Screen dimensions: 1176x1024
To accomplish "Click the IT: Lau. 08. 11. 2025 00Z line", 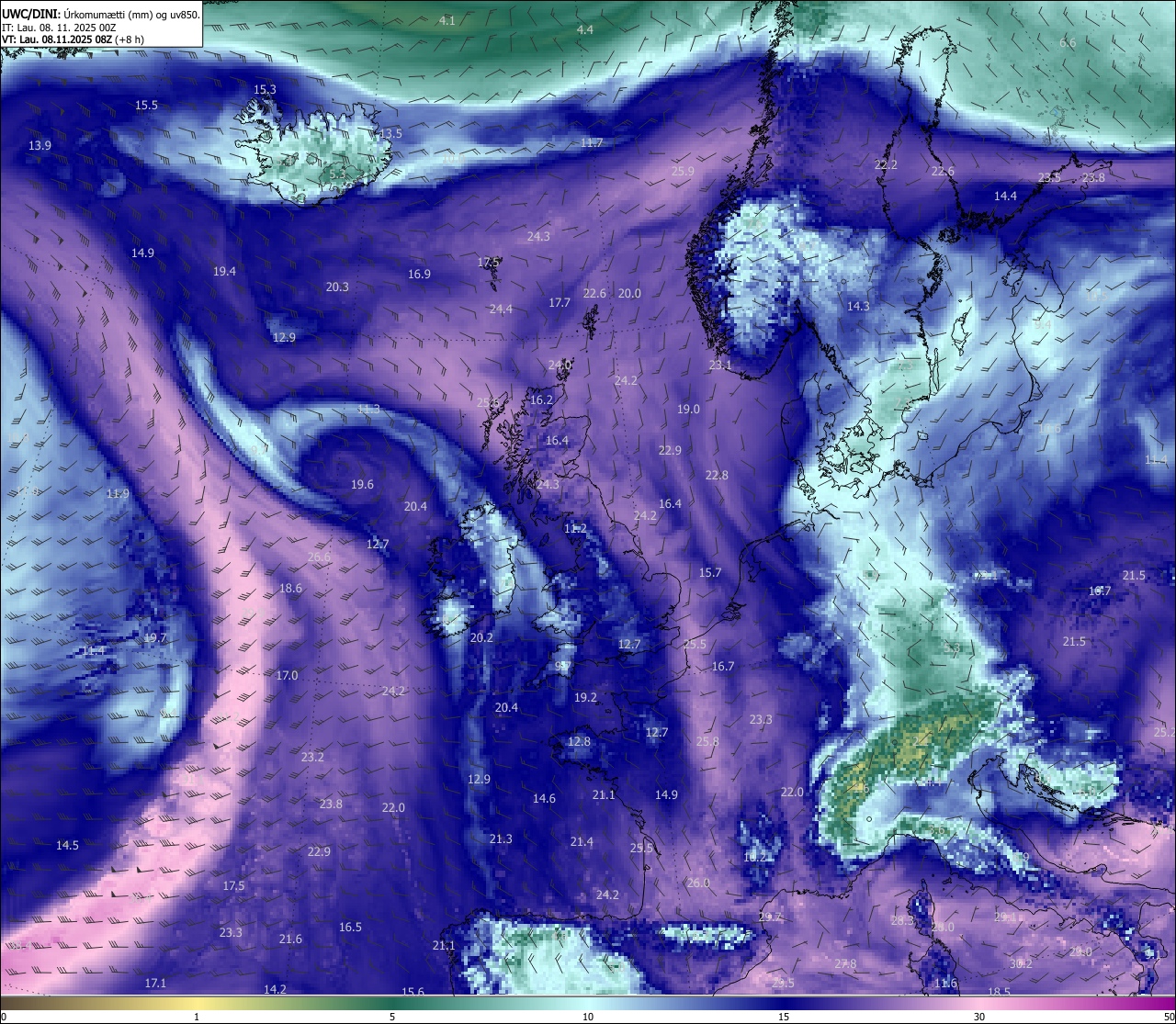I will click(59, 28).
